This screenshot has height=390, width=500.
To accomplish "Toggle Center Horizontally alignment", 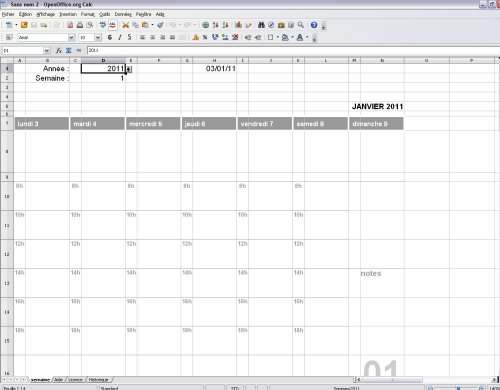I will coord(152,37).
